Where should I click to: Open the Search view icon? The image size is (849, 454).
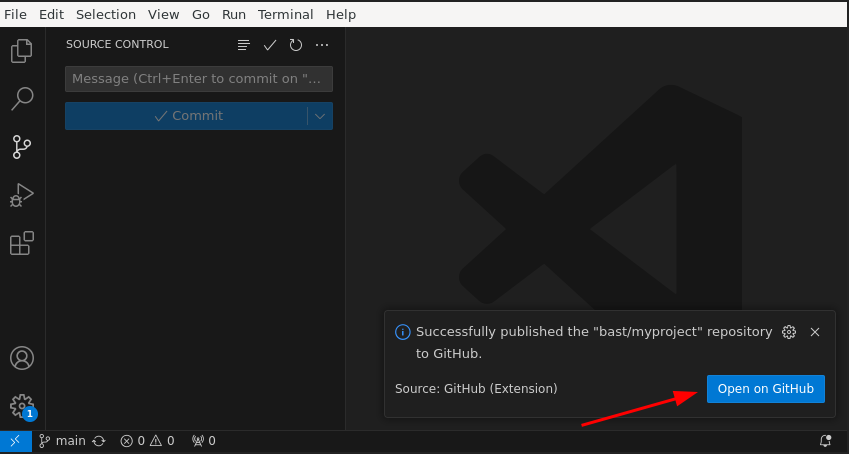click(22, 98)
